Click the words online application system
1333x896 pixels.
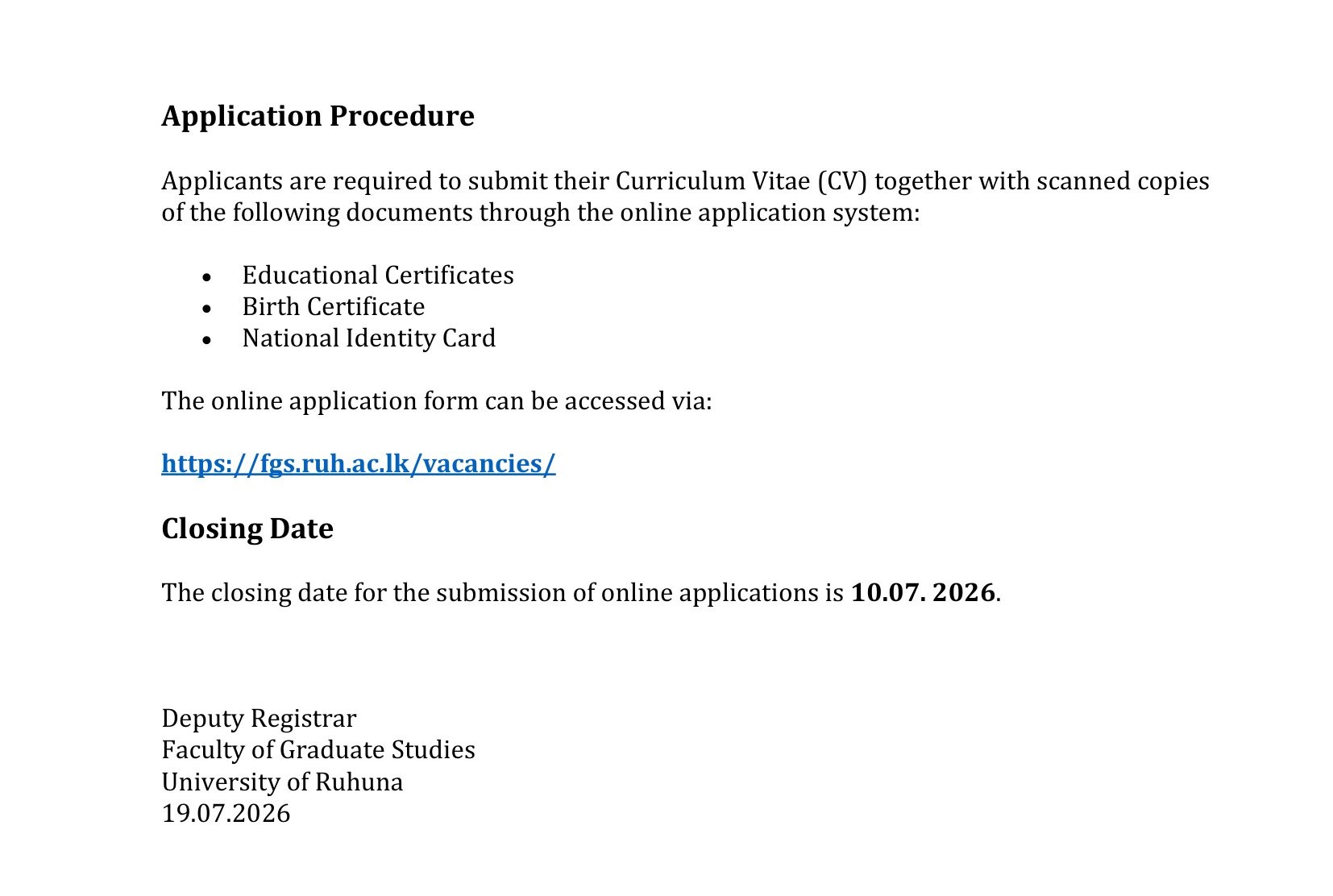coord(770,213)
